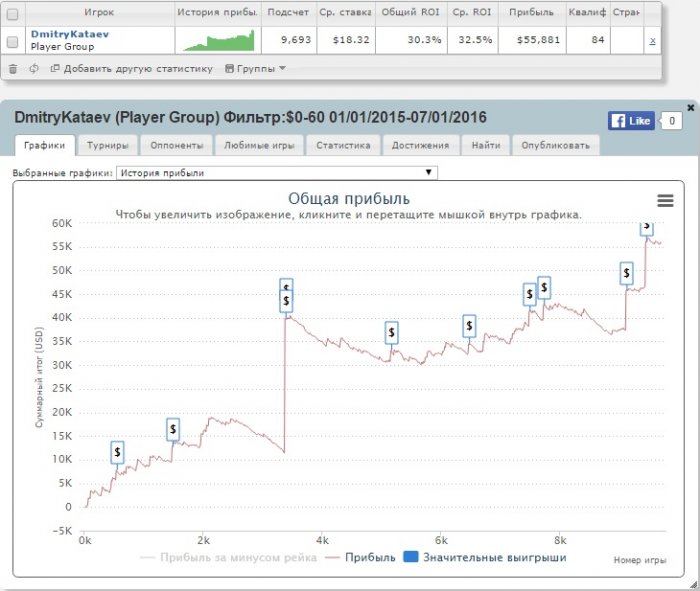Click Добавить другую статистику
This screenshot has height=591, width=700.
click(x=132, y=69)
